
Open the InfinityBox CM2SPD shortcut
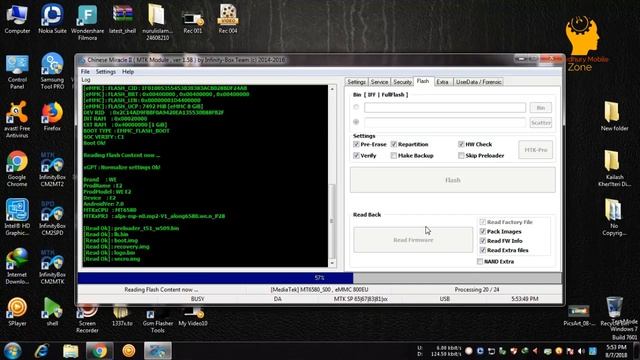(x=52, y=218)
